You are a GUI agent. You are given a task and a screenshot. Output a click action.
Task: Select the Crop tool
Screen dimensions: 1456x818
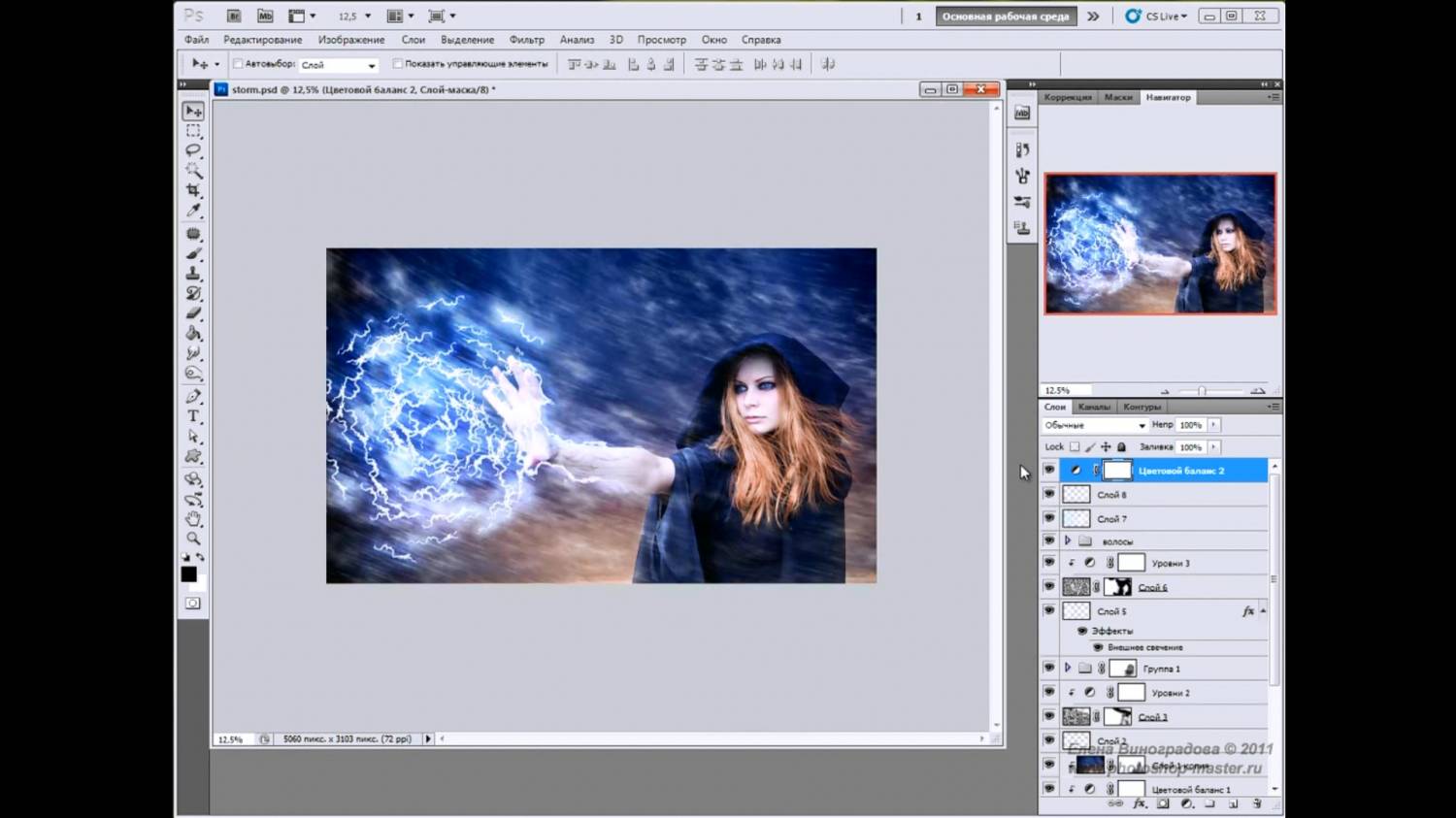193,190
